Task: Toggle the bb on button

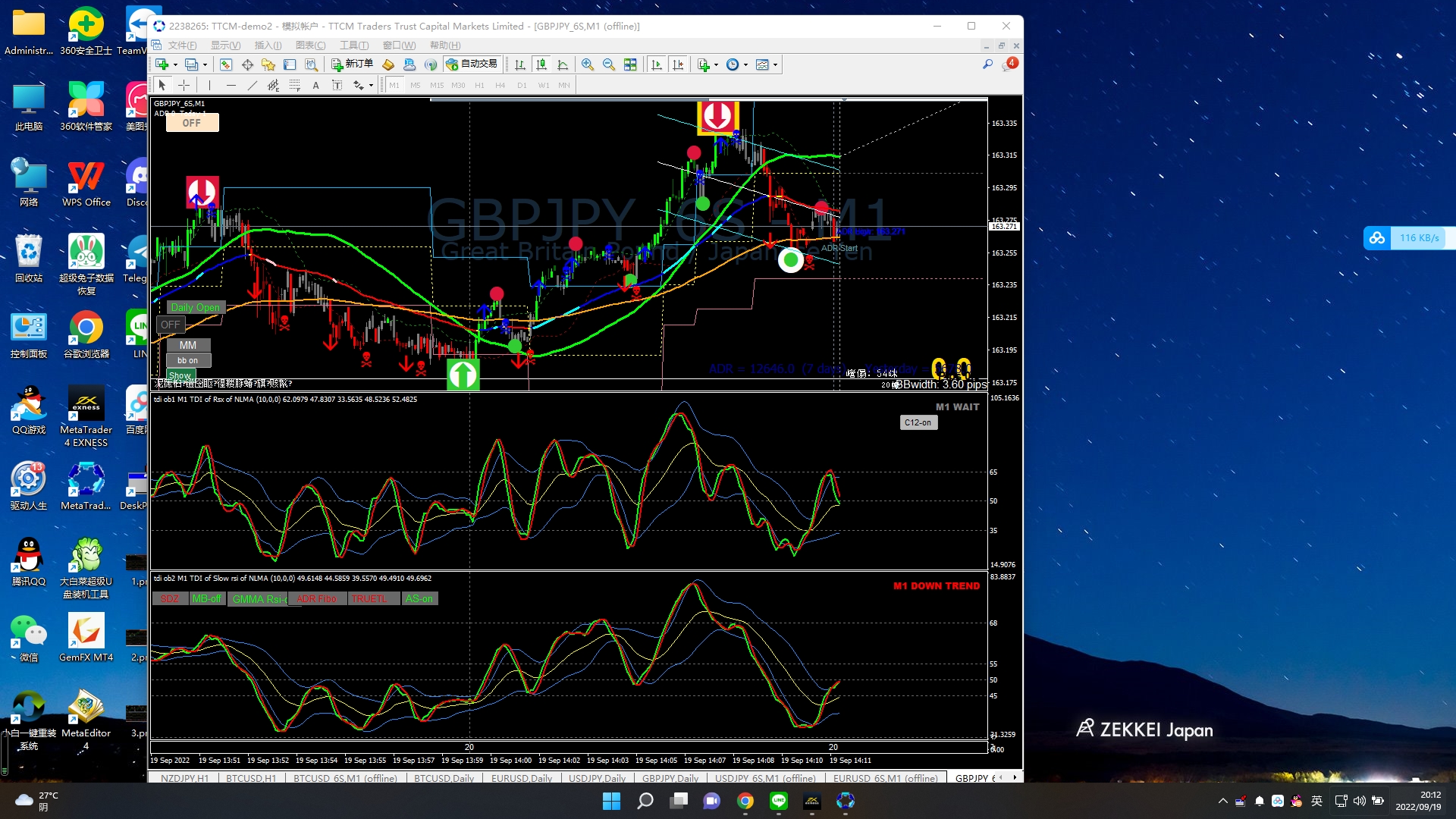Action: [x=187, y=360]
